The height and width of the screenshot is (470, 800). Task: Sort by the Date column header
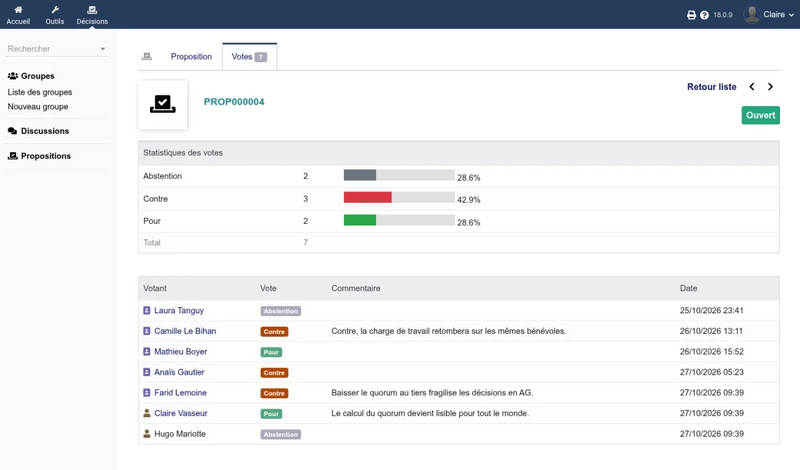[x=688, y=288]
